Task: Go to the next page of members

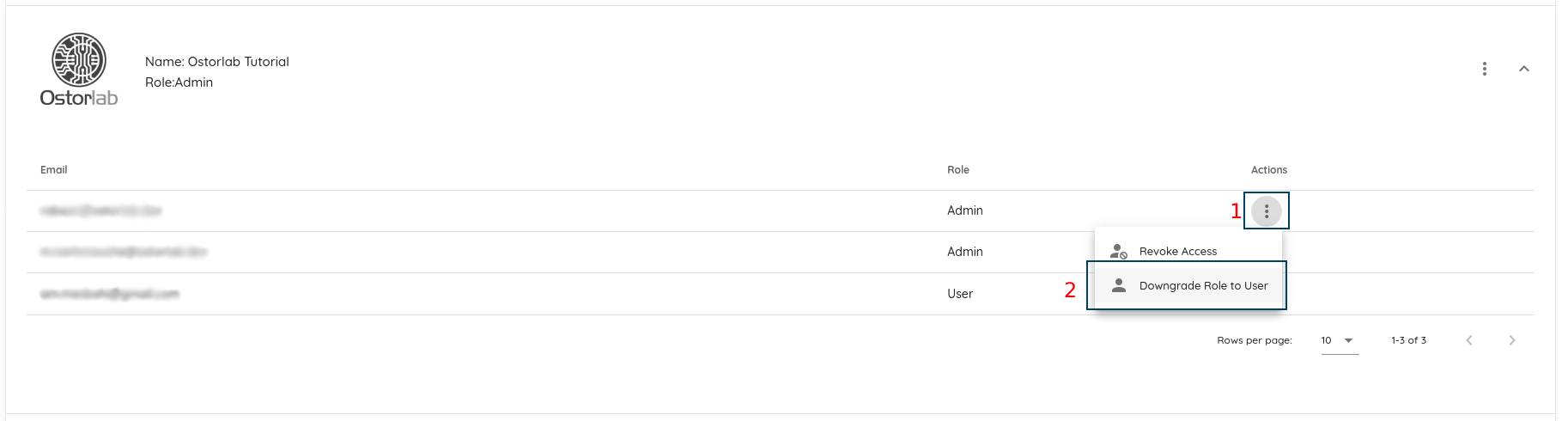Action: point(1511,340)
